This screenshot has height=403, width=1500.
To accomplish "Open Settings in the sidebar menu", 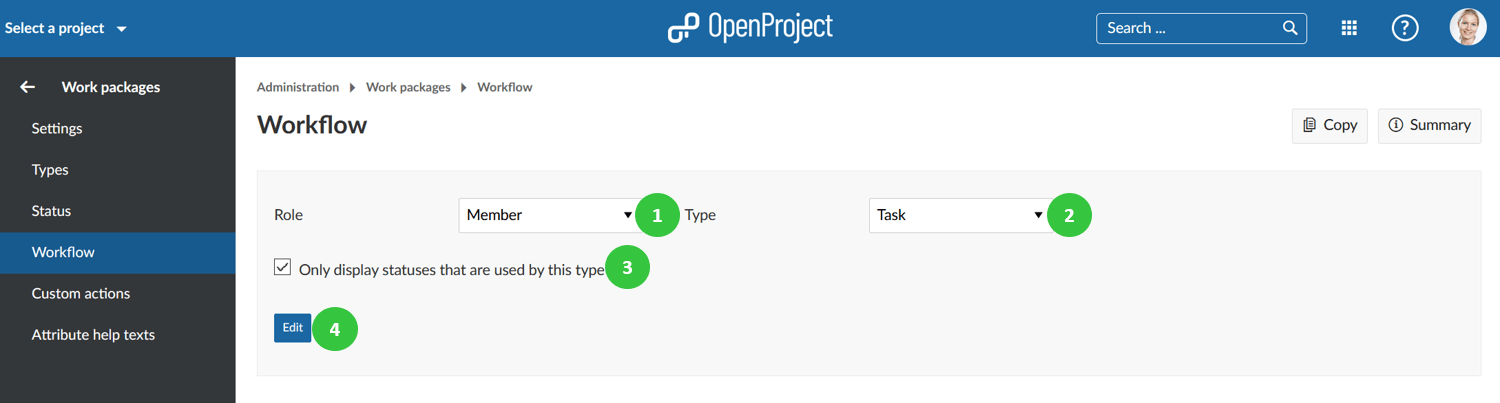I will (57, 128).
